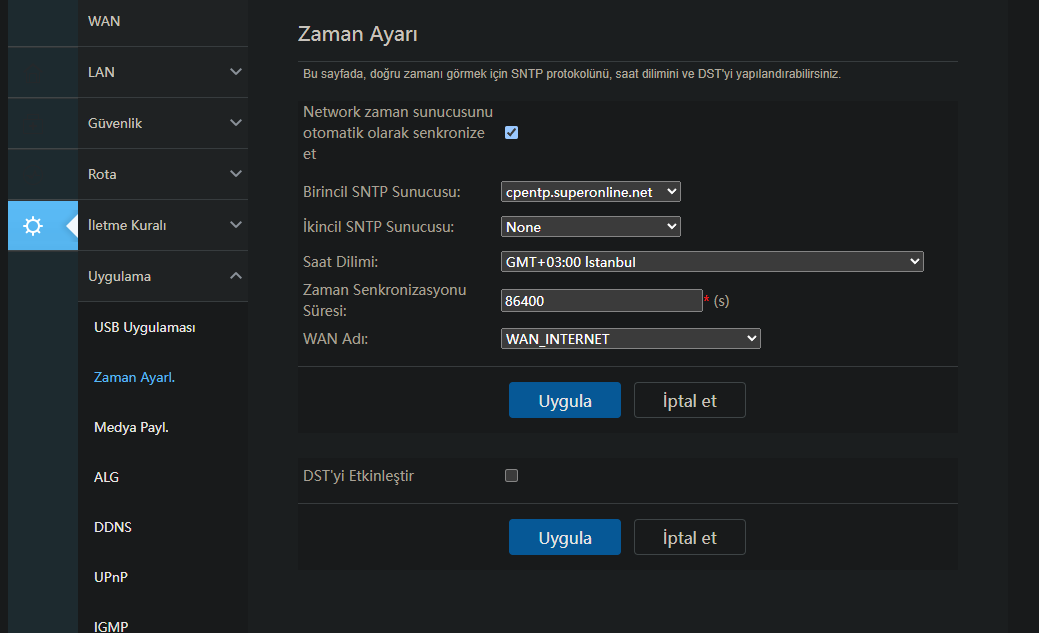Disable automatic network time server sync checkbox
This screenshot has width=1039, height=633.
coord(512,133)
